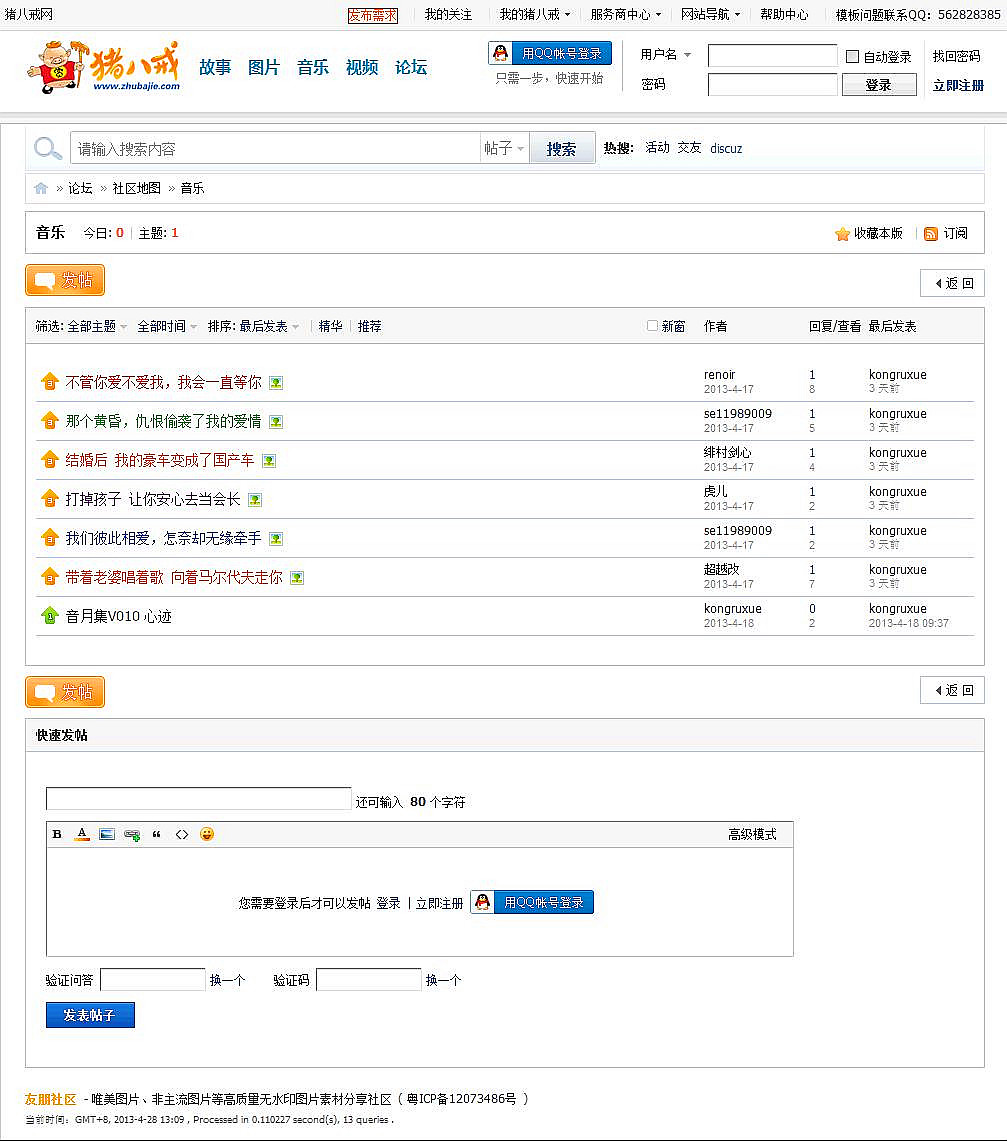Click search content input field

pos(275,148)
